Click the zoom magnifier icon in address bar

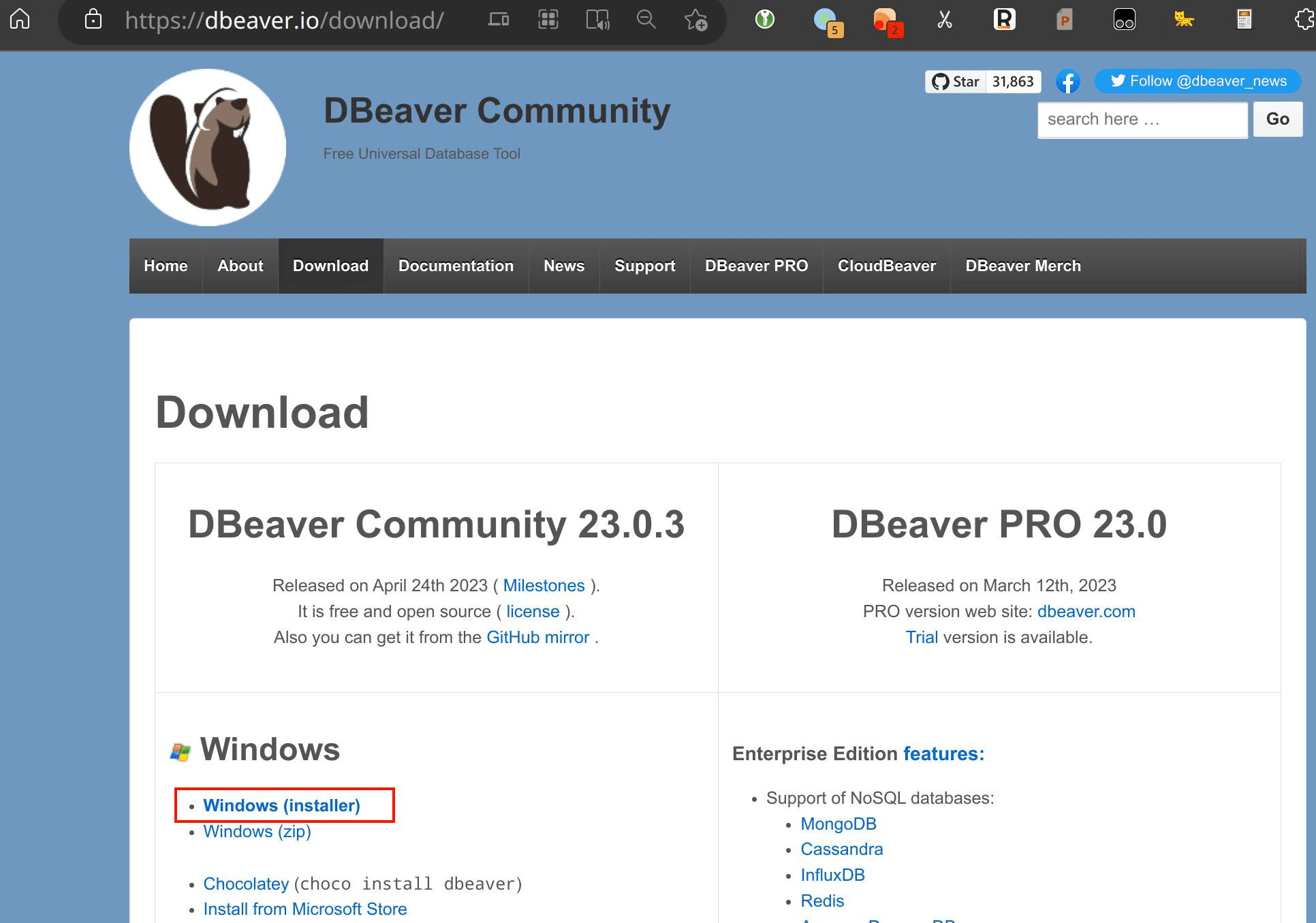tap(646, 19)
